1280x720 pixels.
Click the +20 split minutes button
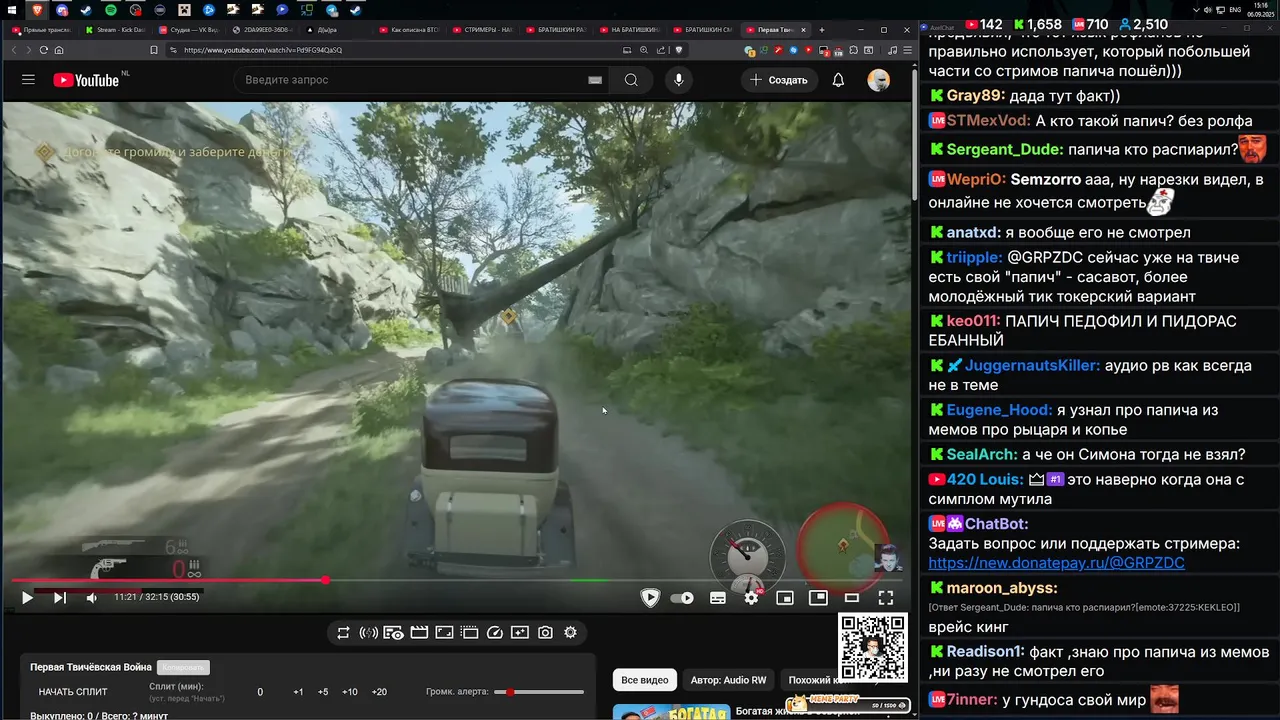379,692
